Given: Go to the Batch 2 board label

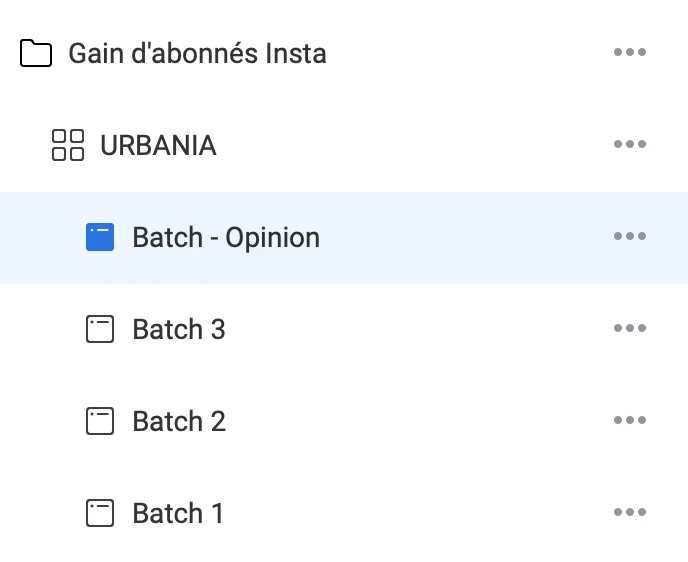Looking at the screenshot, I should tap(179, 421).
